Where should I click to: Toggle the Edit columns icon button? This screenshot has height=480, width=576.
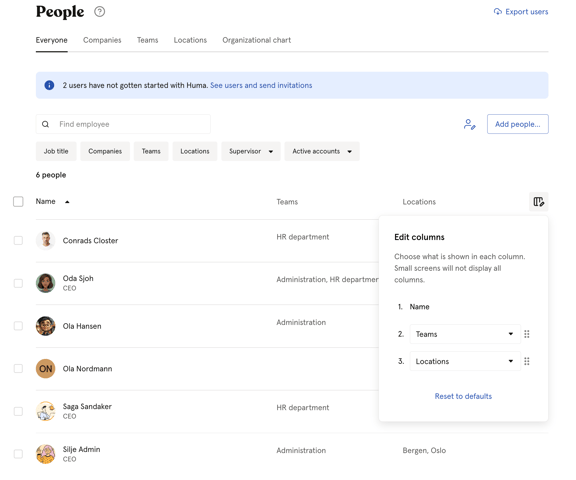click(x=539, y=202)
